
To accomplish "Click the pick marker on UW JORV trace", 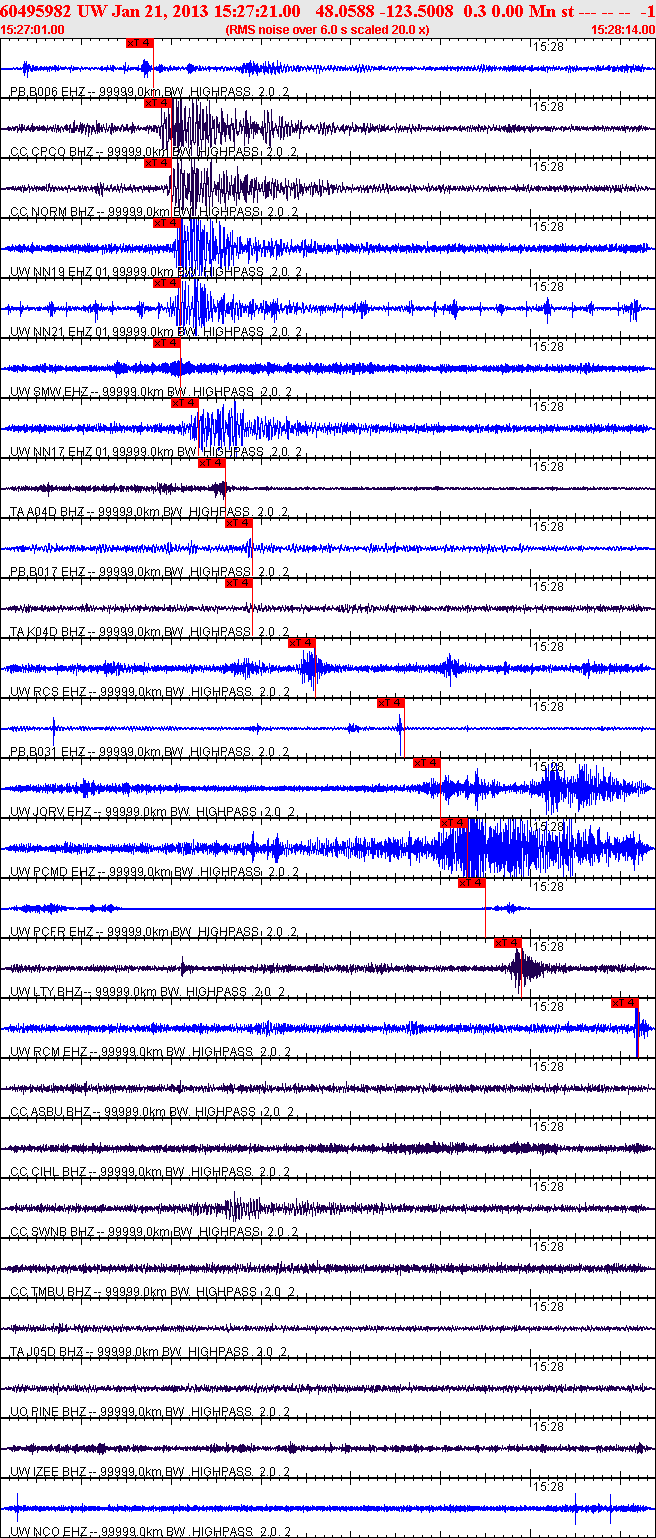I will tap(427, 763).
